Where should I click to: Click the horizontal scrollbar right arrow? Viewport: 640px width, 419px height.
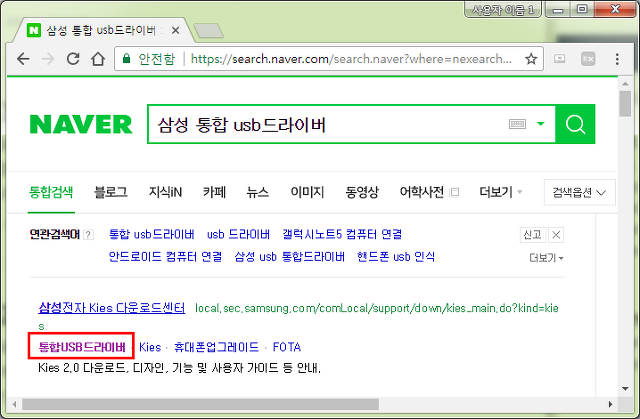click(x=611, y=404)
